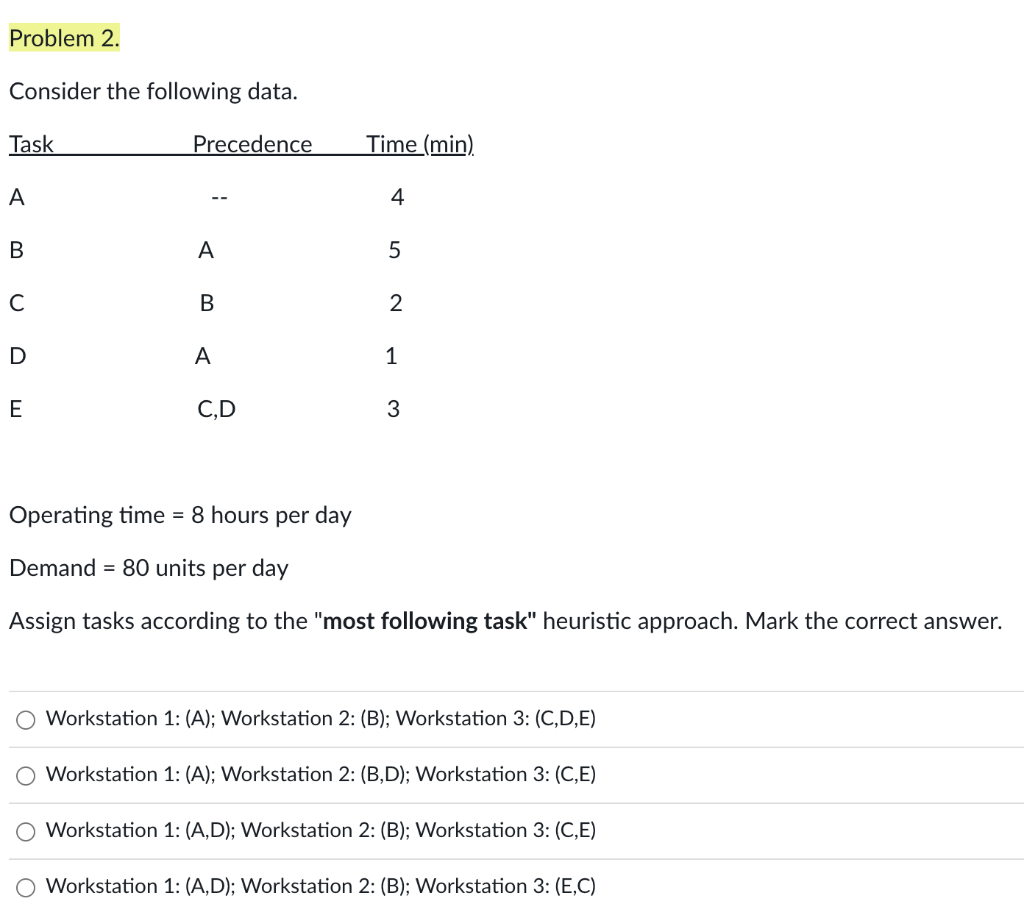
Task: Select the last answer ending in (E,C)
Action: point(25,887)
